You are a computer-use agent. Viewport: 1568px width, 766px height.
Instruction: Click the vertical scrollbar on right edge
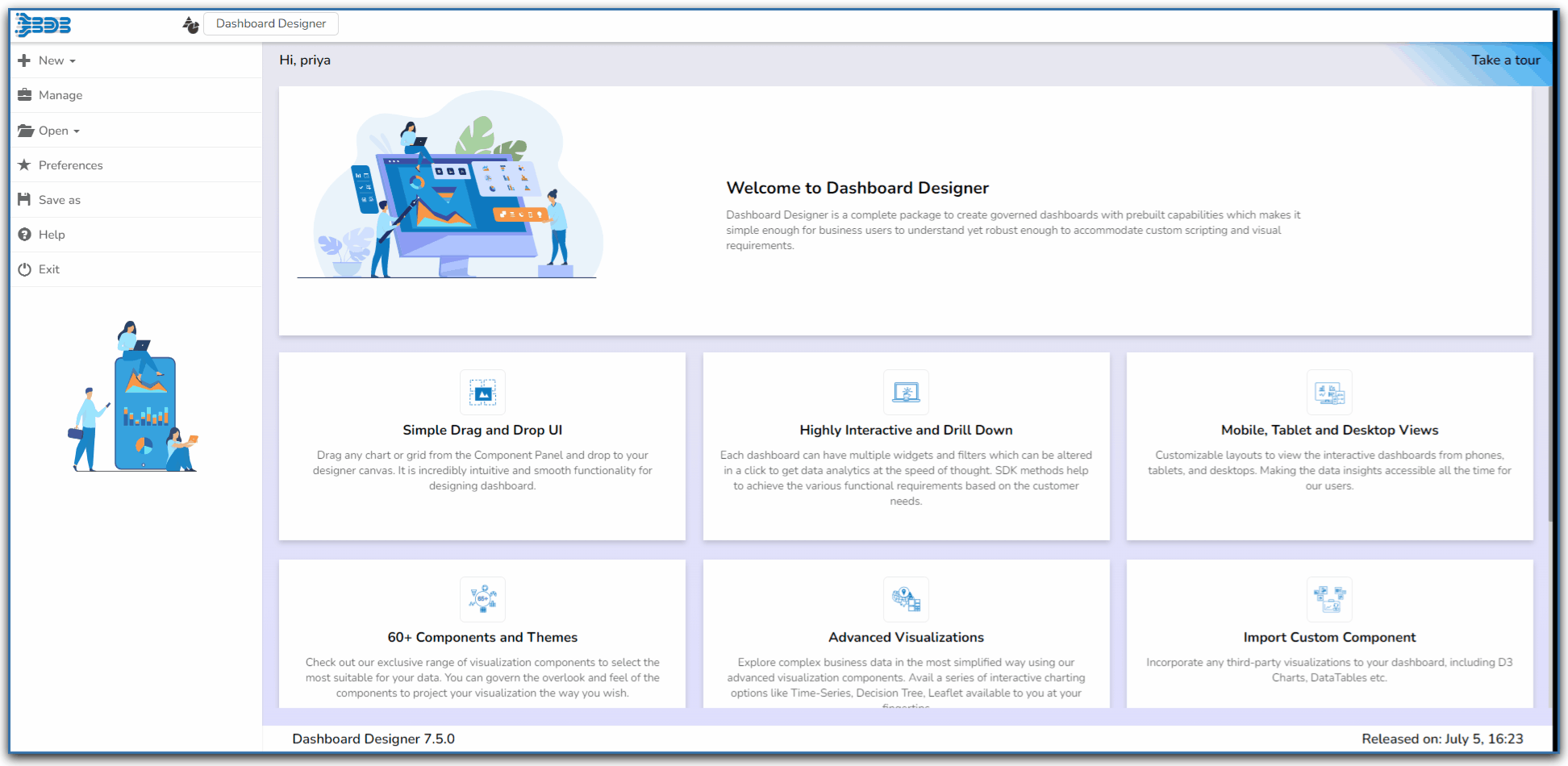(1550, 306)
